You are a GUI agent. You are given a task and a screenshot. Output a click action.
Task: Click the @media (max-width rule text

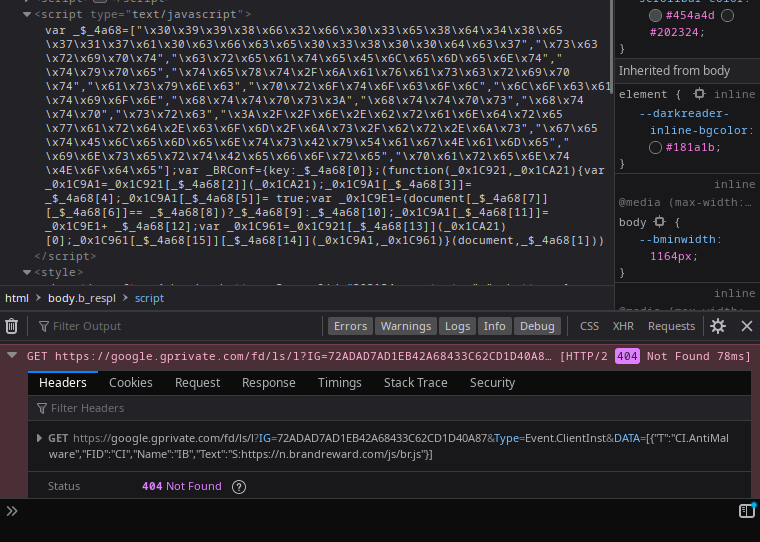(685, 203)
